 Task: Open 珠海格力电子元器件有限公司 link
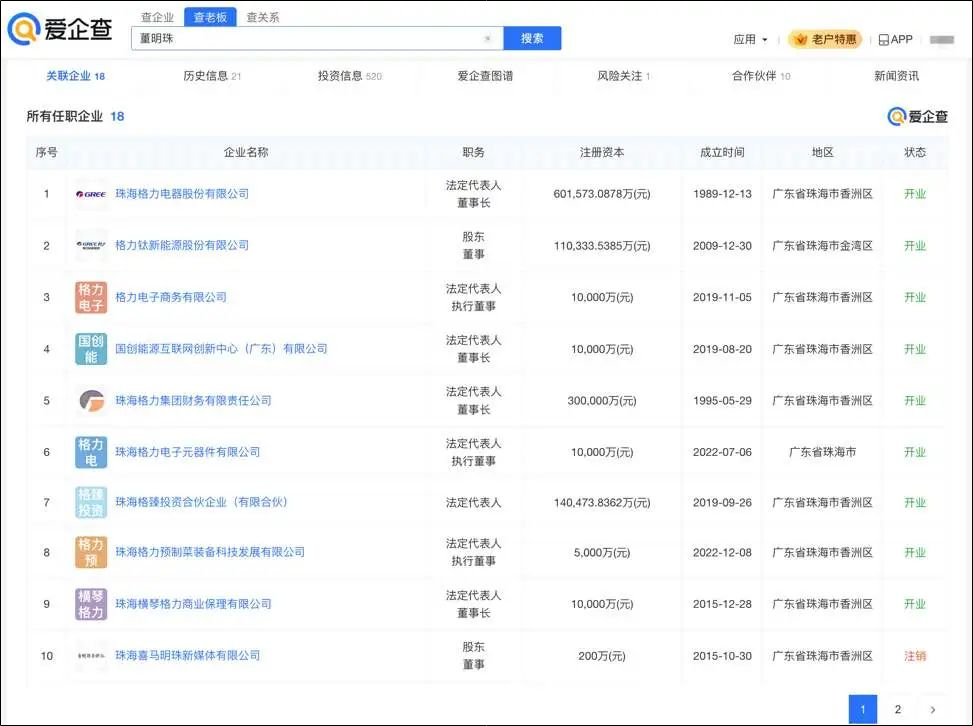(187, 452)
